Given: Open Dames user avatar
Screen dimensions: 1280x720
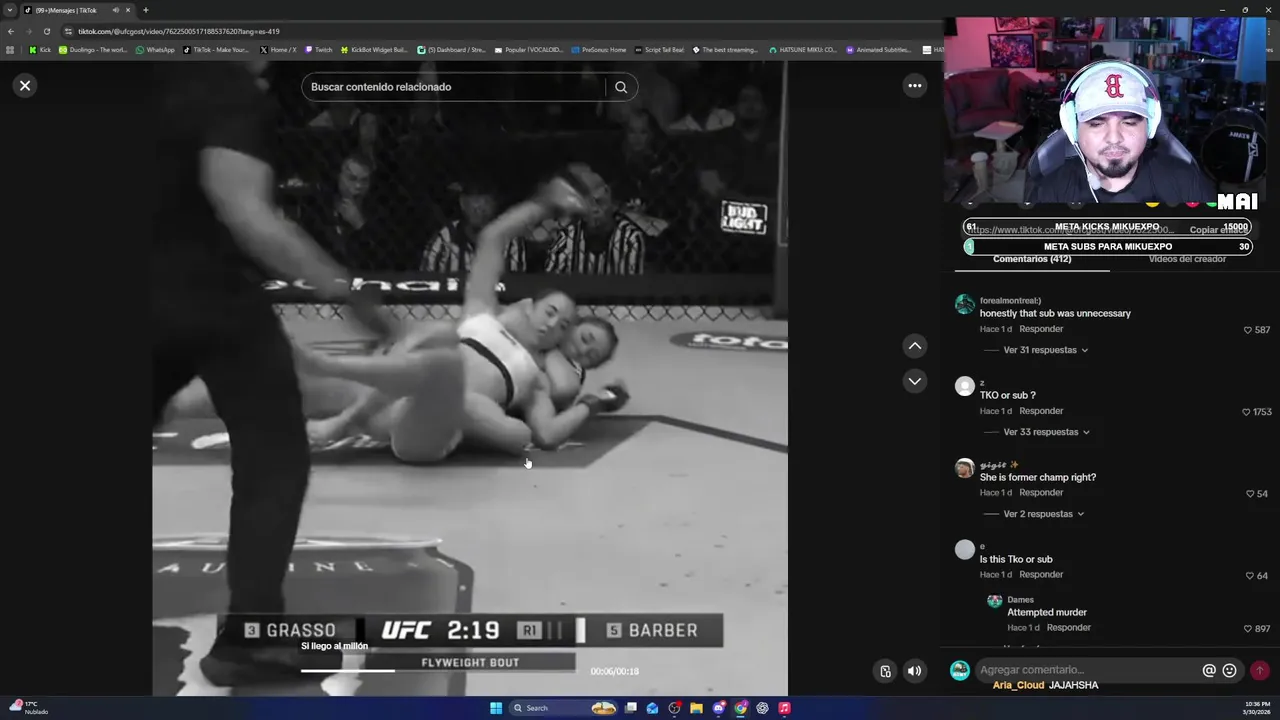Looking at the screenshot, I should click(x=994, y=601).
